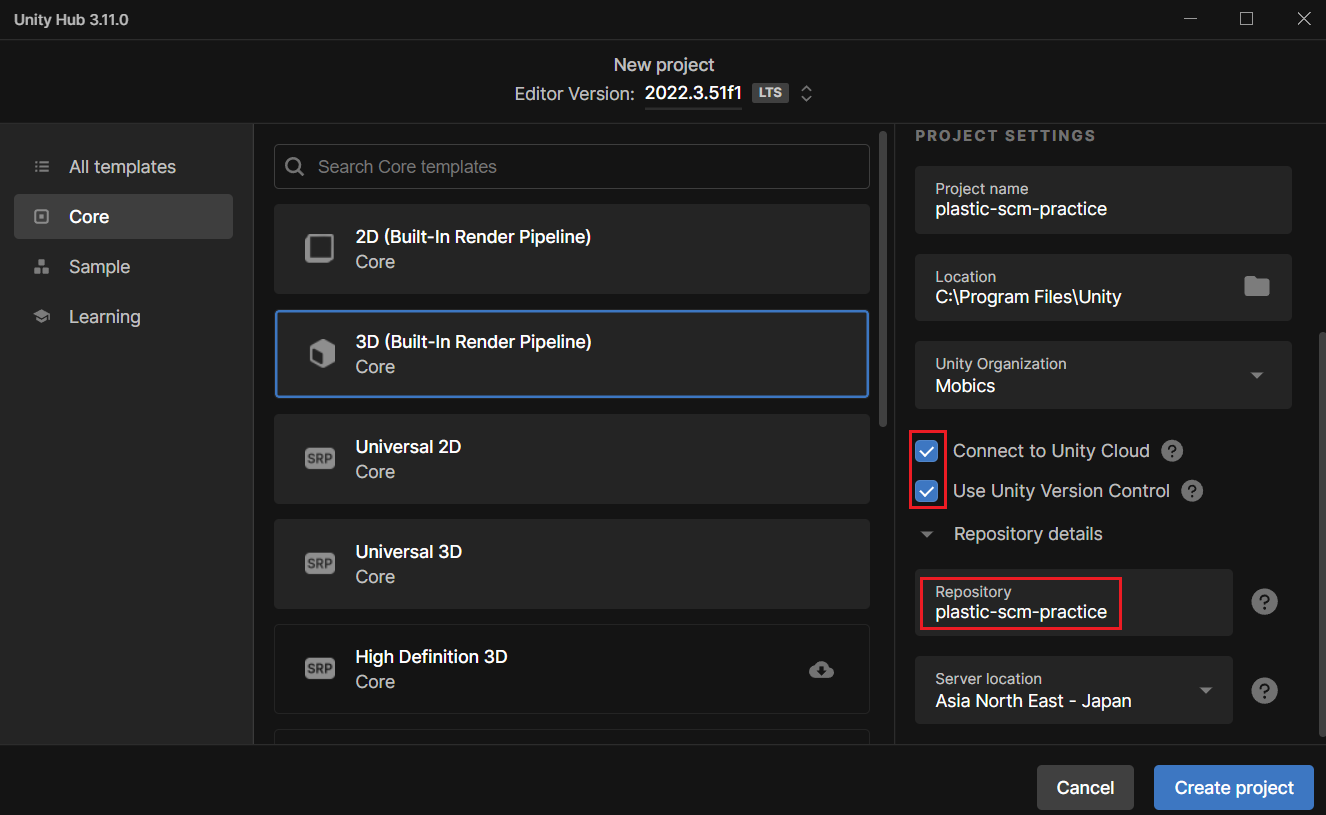Click the All templates list icon
The height and width of the screenshot is (815, 1326).
pyautogui.click(x=41, y=167)
